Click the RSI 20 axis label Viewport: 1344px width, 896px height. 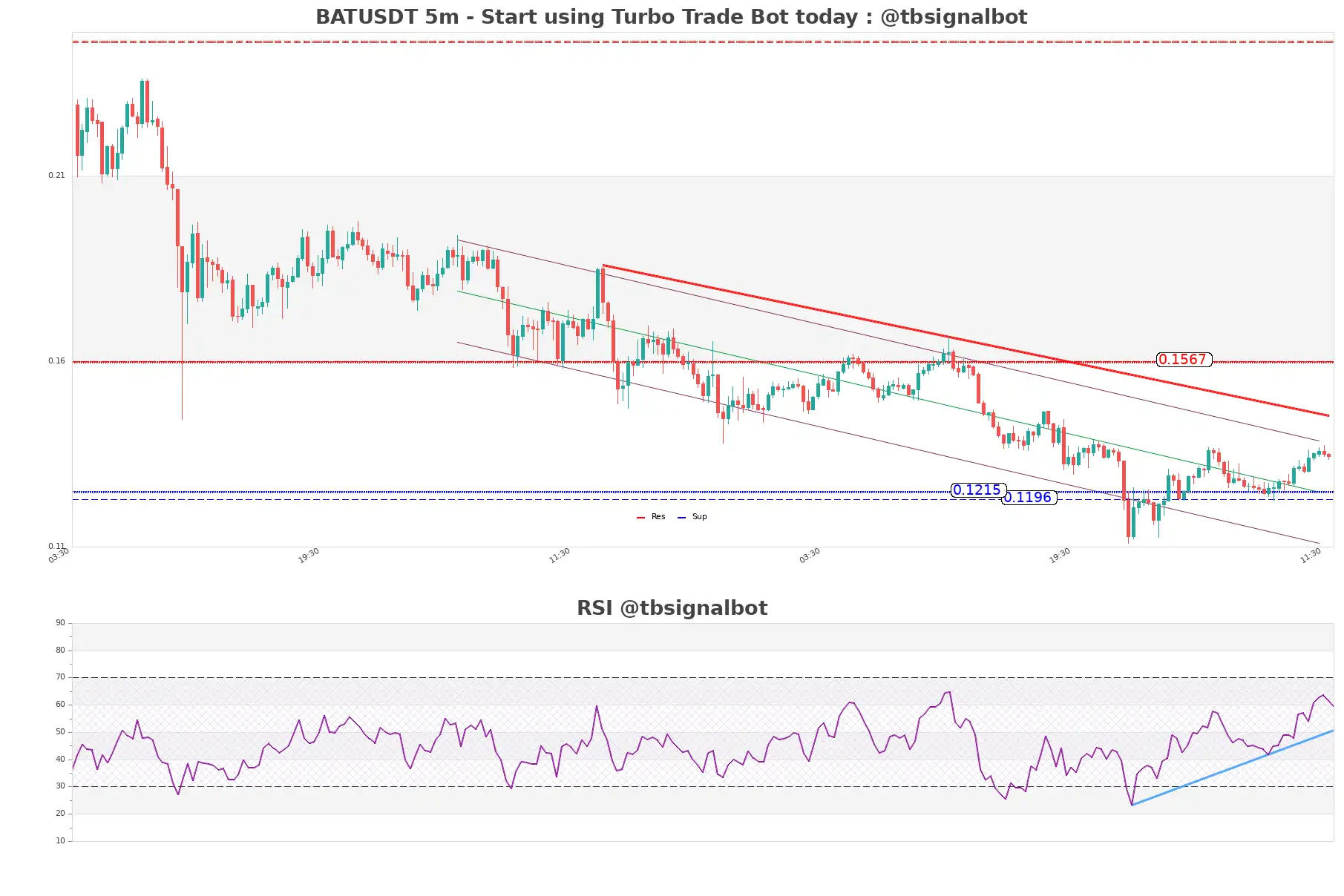pos(60,814)
